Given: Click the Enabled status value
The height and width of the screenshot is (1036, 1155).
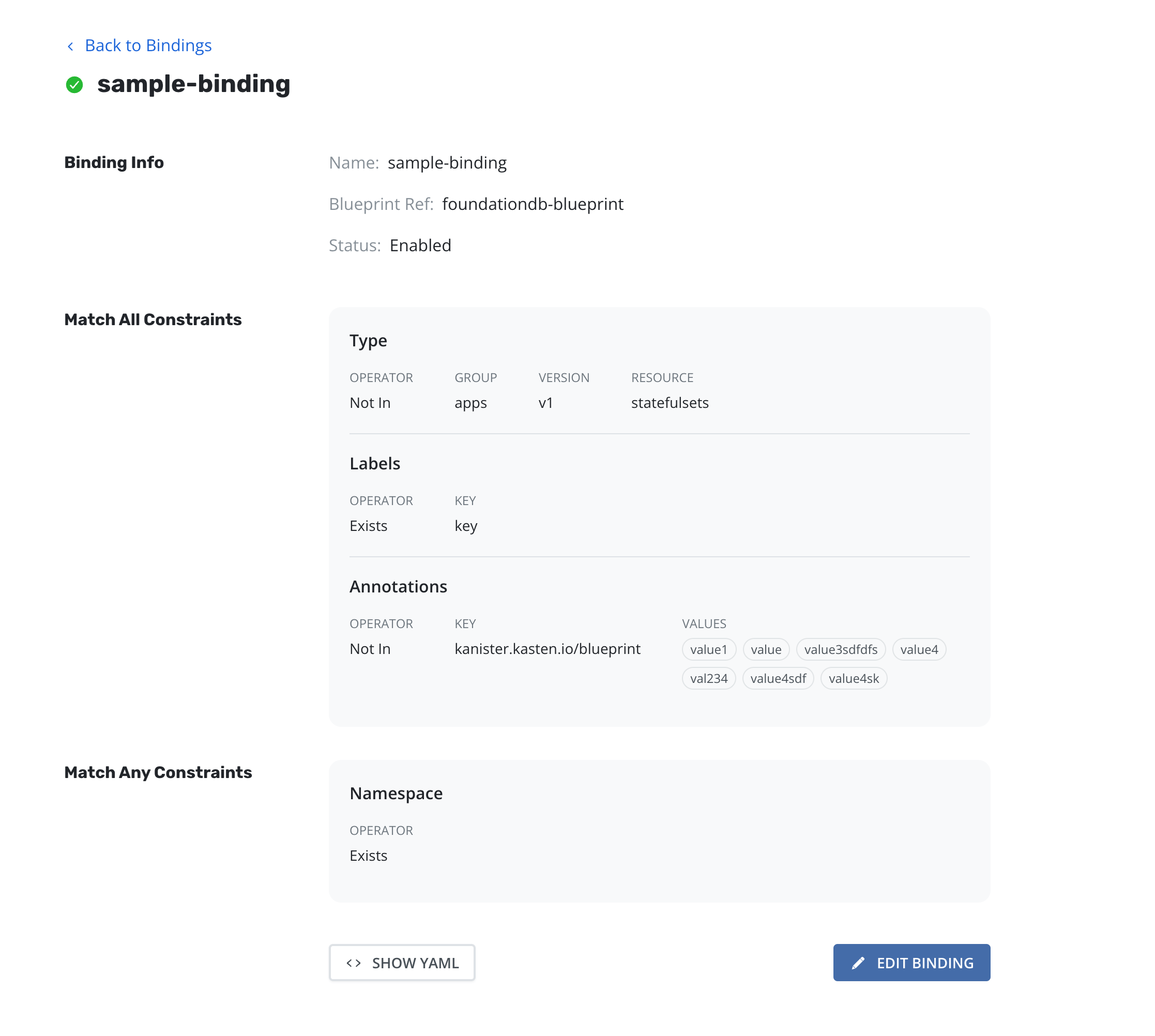Looking at the screenshot, I should [420, 246].
